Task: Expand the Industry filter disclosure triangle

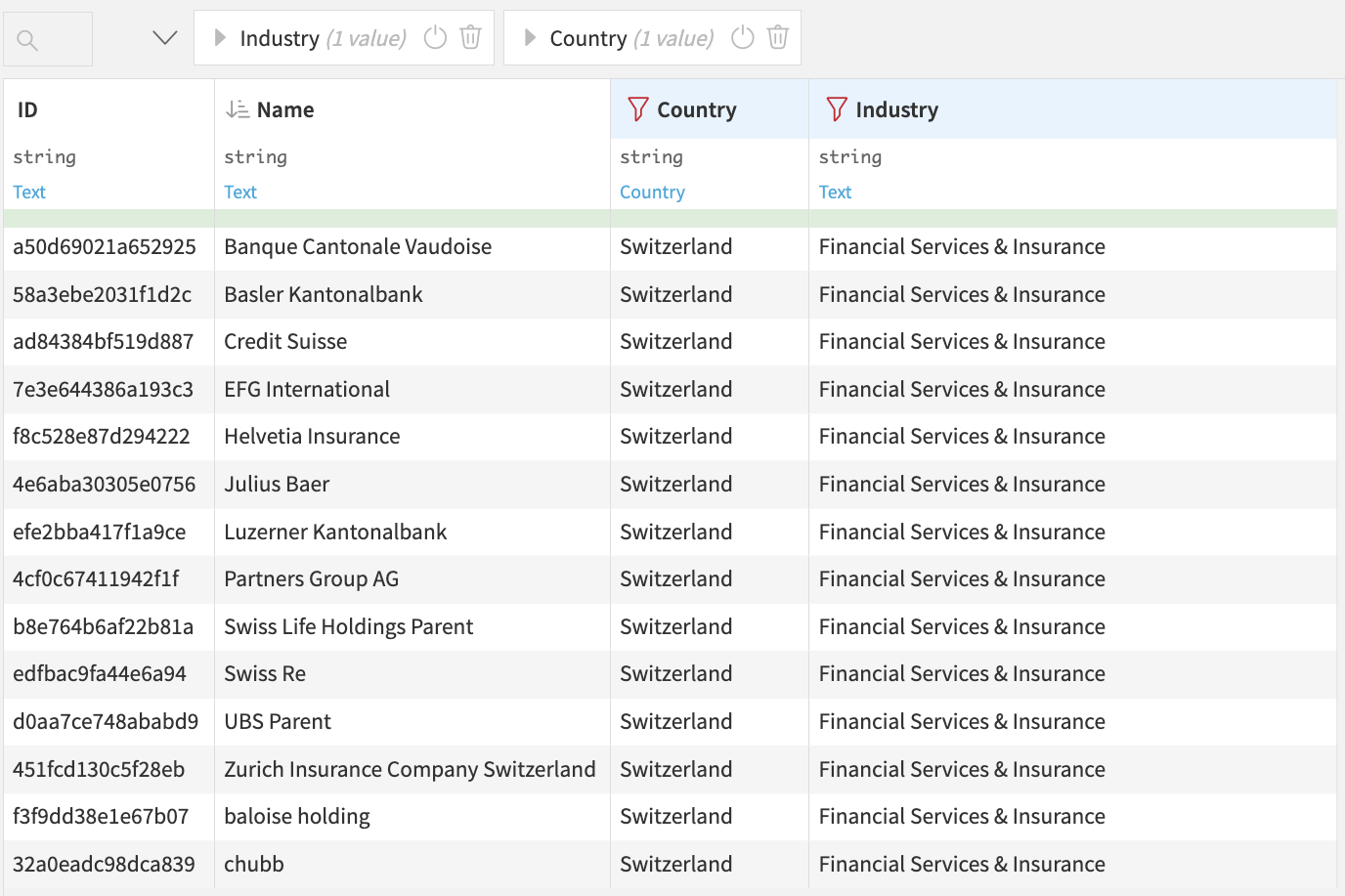Action: point(220,37)
